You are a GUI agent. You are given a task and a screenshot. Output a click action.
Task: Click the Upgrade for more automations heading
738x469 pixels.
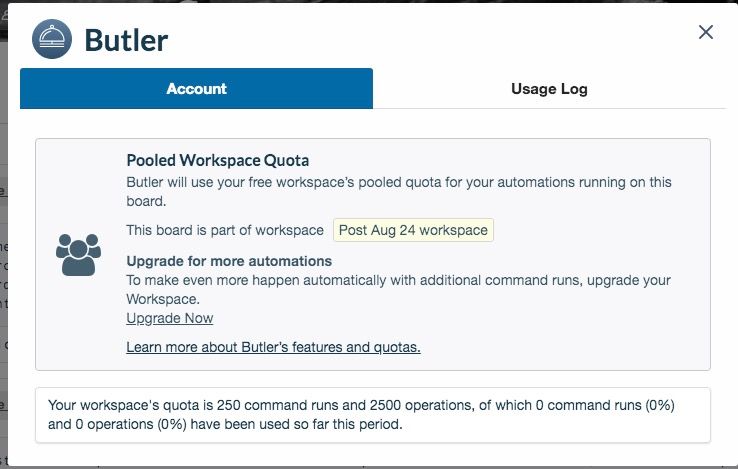(229, 261)
